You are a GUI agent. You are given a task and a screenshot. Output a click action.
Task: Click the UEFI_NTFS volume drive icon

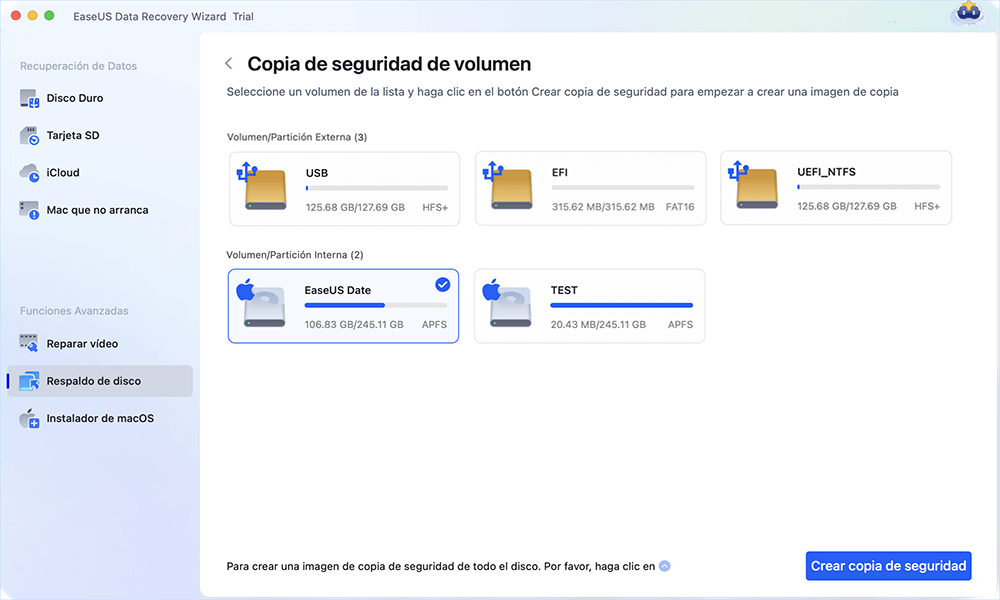point(753,186)
